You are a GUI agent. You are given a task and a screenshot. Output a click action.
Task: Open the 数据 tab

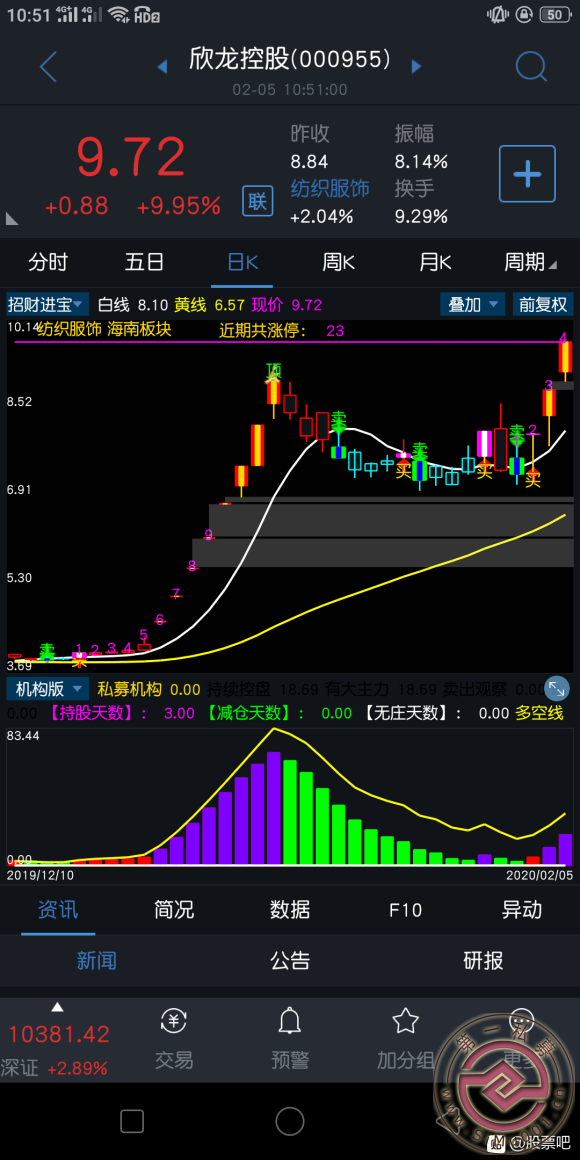point(290,909)
